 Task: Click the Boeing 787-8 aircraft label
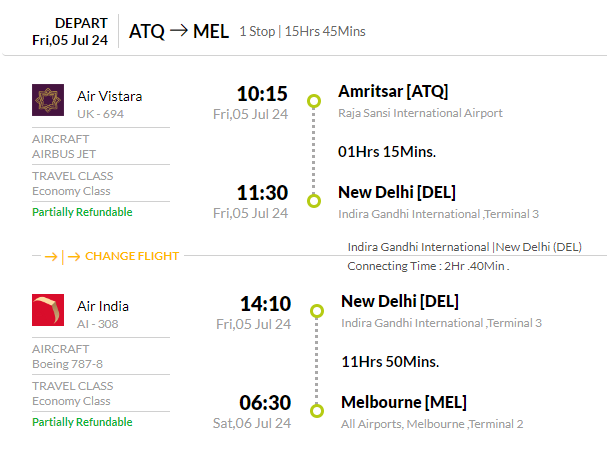pyautogui.click(x=67, y=364)
